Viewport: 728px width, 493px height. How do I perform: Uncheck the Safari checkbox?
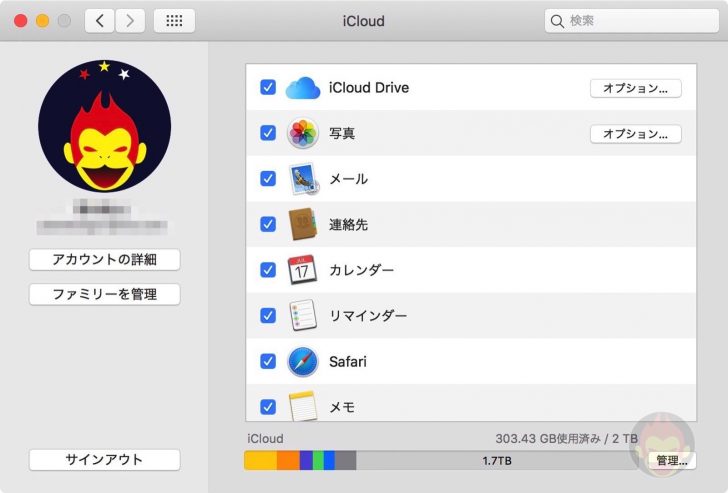[268, 361]
